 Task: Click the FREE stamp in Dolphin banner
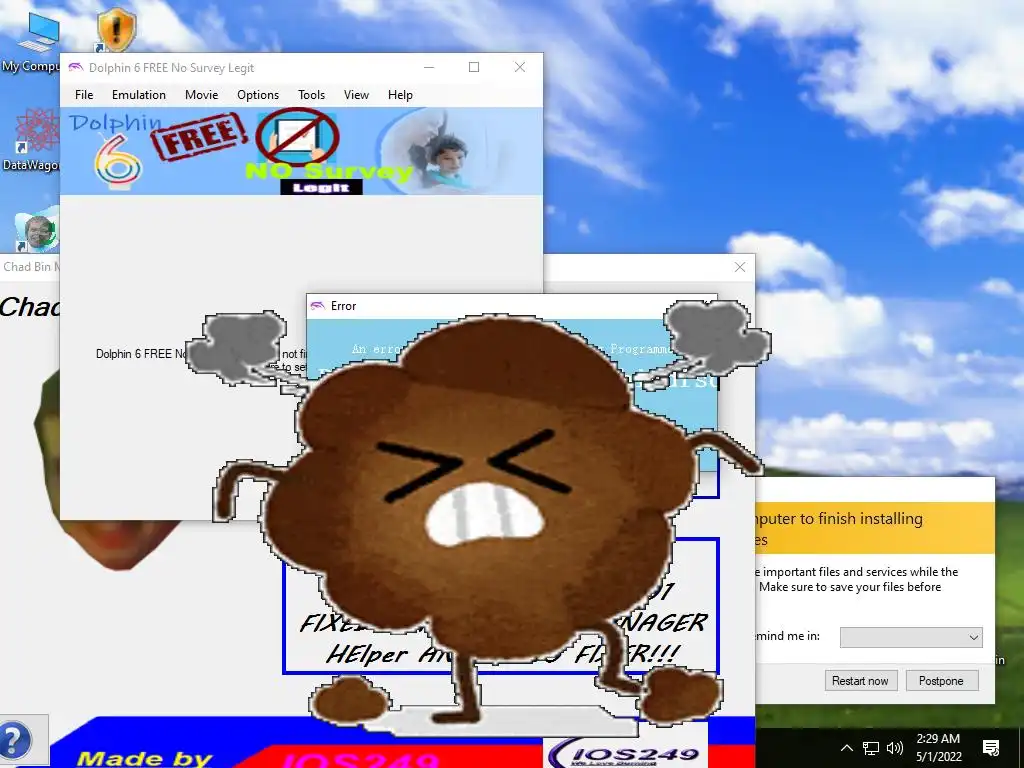[199, 136]
